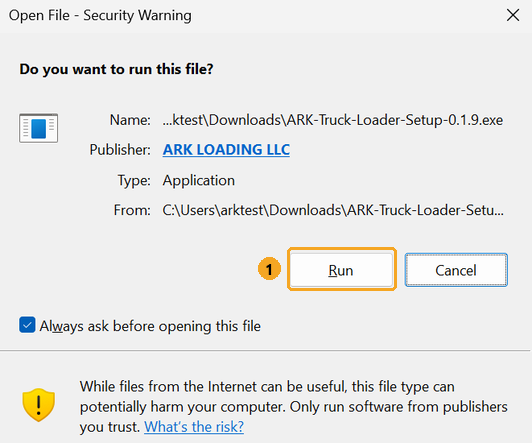
Task: Click the From: label
Action: coord(132,210)
